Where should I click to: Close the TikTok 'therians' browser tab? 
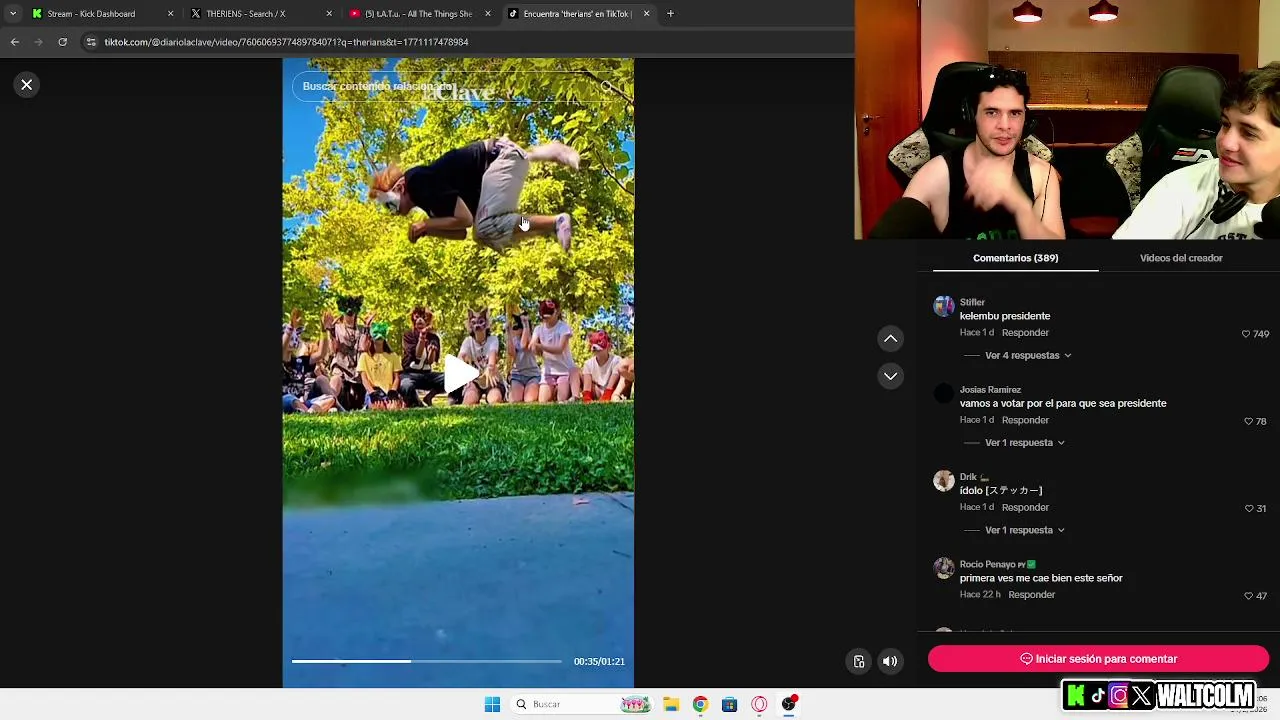pyautogui.click(x=646, y=14)
